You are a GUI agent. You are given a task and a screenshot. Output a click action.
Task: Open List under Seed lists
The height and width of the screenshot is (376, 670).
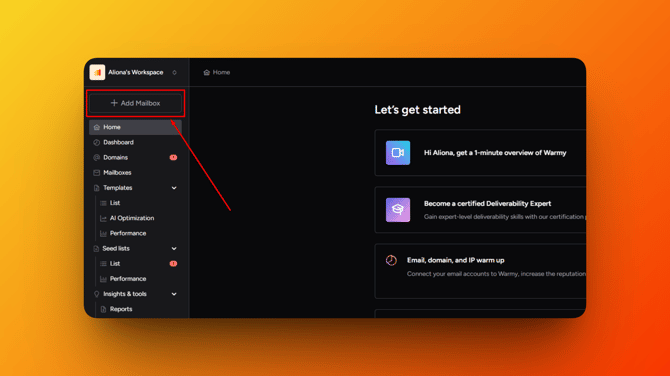[115, 264]
